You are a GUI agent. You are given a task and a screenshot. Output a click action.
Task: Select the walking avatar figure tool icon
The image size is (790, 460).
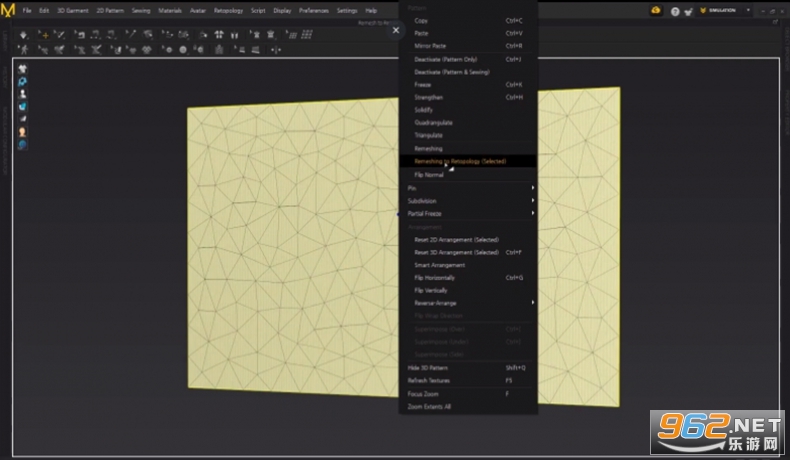[x=23, y=49]
